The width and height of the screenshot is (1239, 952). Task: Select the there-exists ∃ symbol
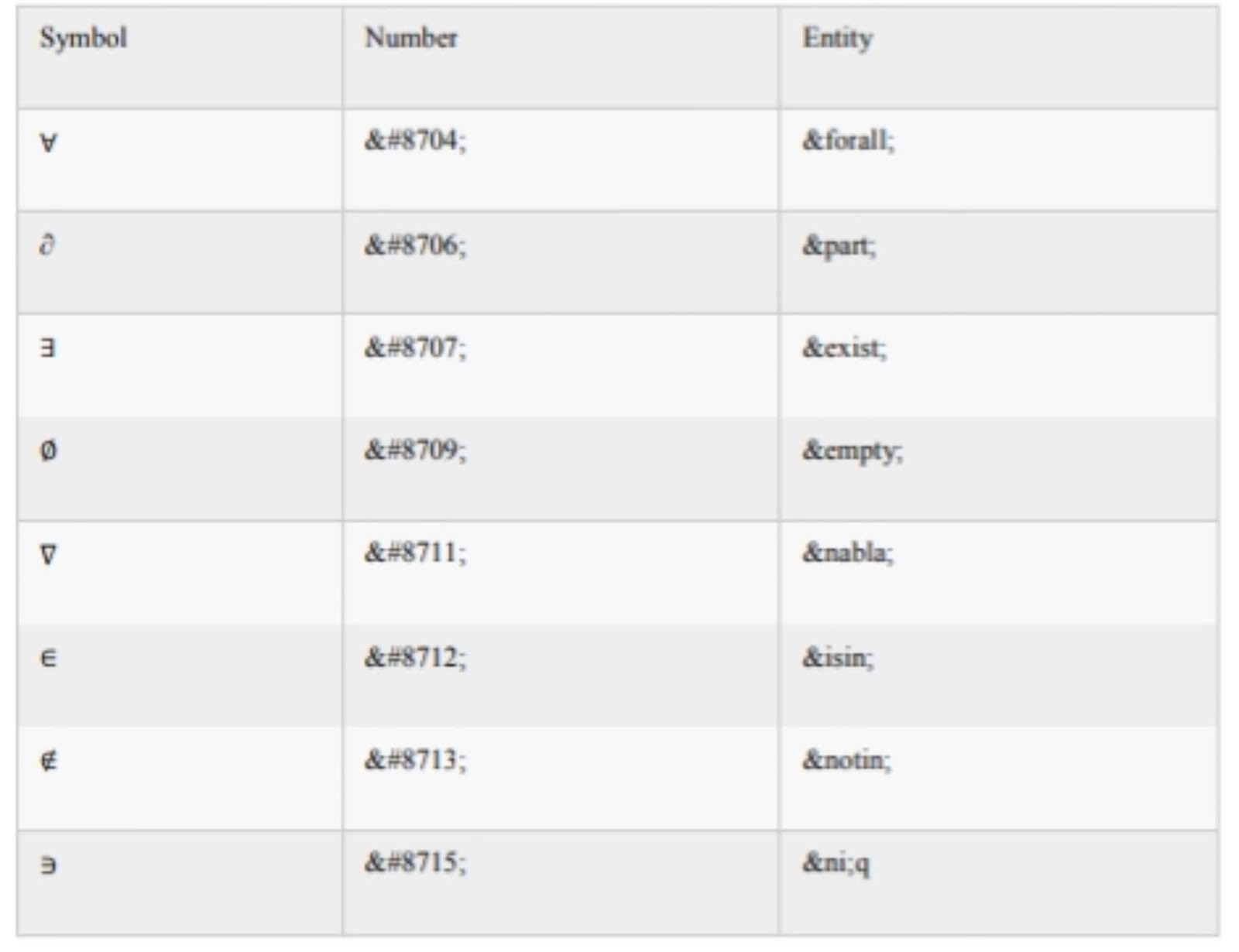click(47, 348)
